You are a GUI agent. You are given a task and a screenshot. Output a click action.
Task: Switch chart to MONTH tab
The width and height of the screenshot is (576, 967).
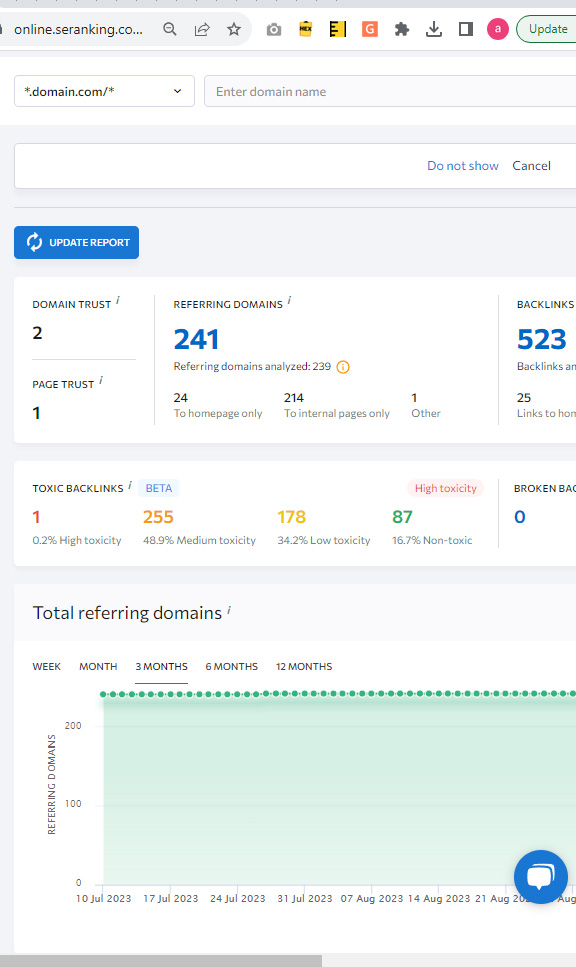[98, 667]
